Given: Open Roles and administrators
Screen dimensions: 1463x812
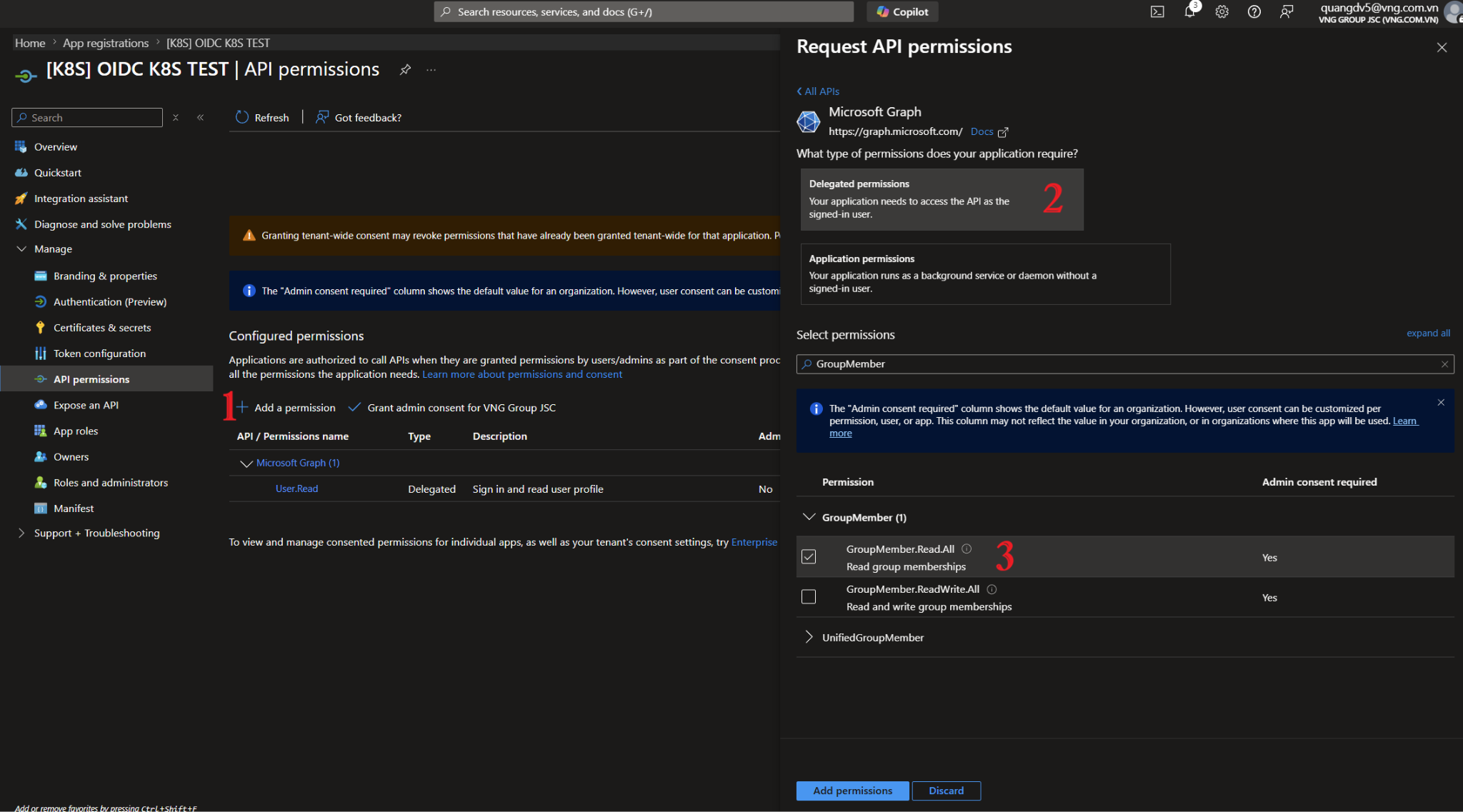Looking at the screenshot, I should pos(111,482).
